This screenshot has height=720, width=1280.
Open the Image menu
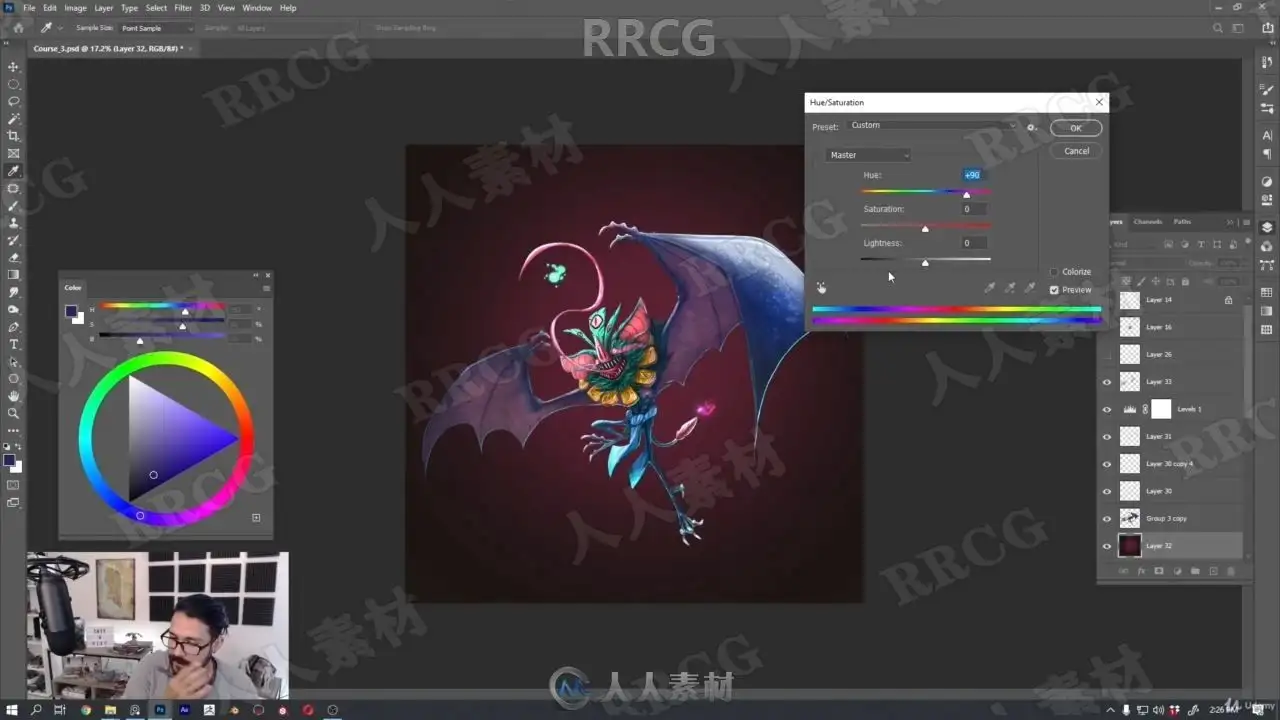[x=75, y=8]
